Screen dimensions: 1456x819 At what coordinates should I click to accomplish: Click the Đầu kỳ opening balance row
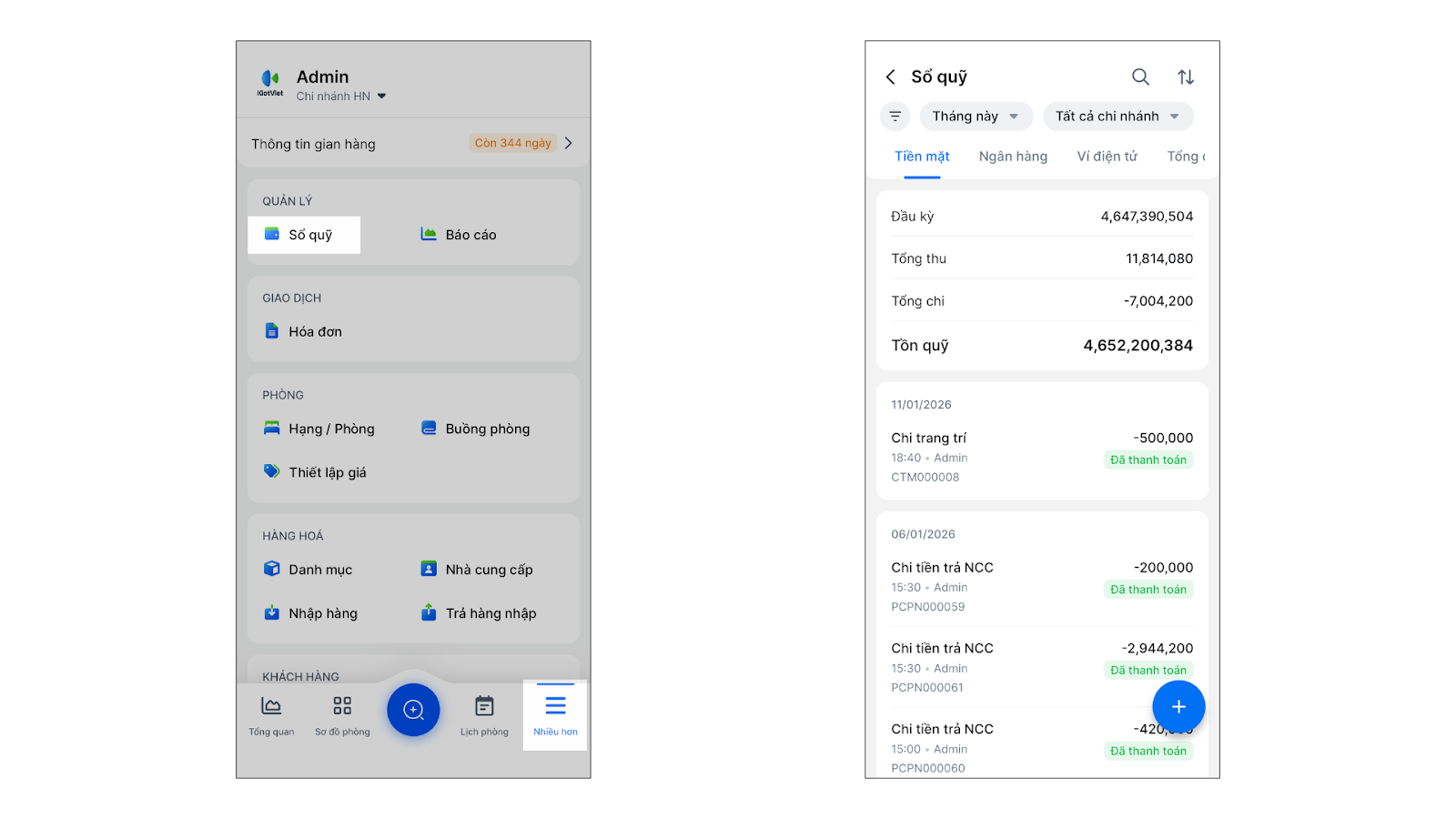click(x=1042, y=217)
